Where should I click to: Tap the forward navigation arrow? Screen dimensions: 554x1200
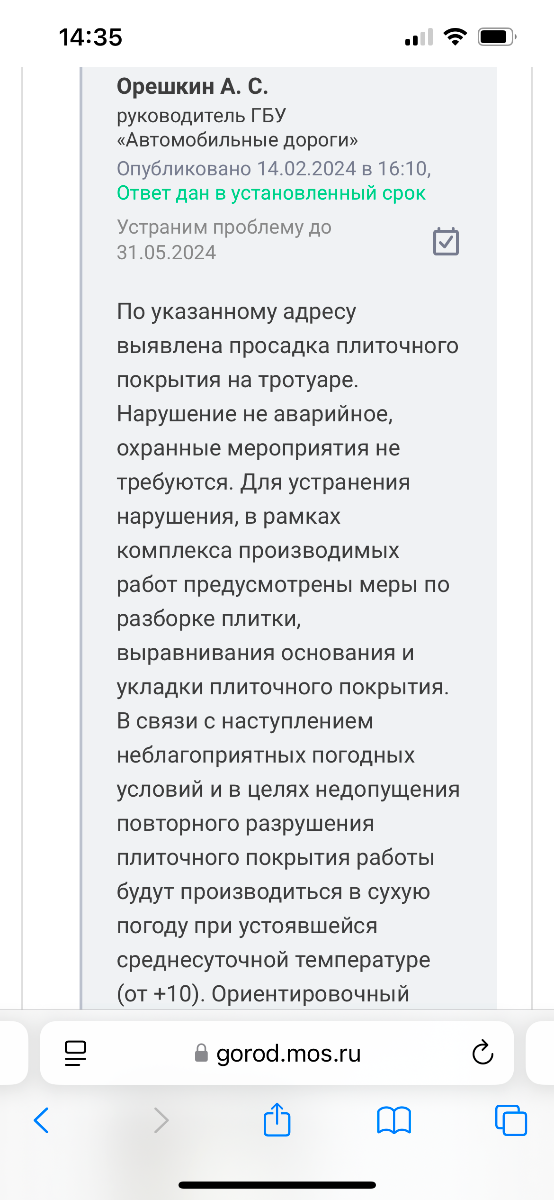160,1120
